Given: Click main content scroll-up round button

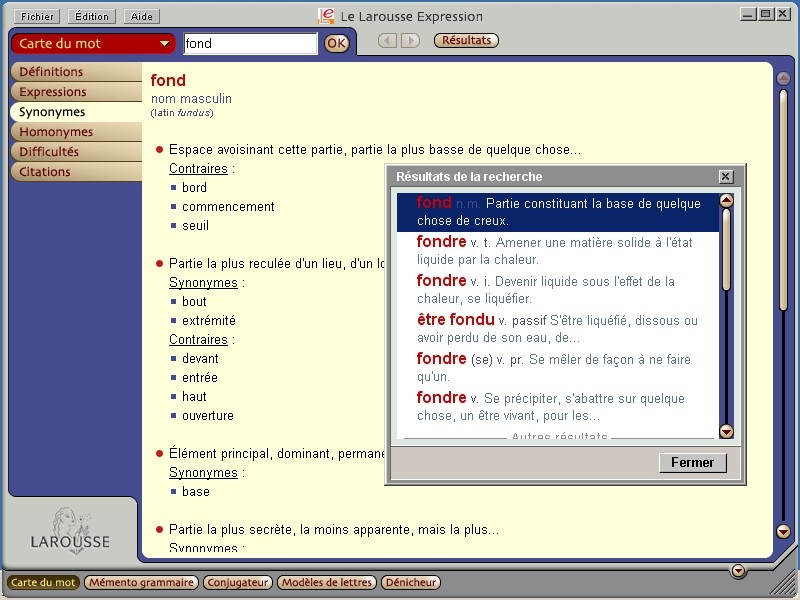Looking at the screenshot, I should 783,79.
